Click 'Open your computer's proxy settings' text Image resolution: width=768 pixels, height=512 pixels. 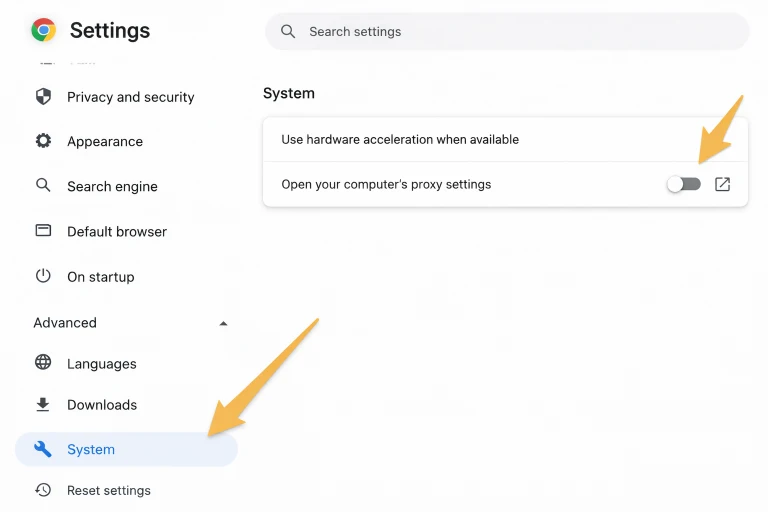pyautogui.click(x=386, y=184)
